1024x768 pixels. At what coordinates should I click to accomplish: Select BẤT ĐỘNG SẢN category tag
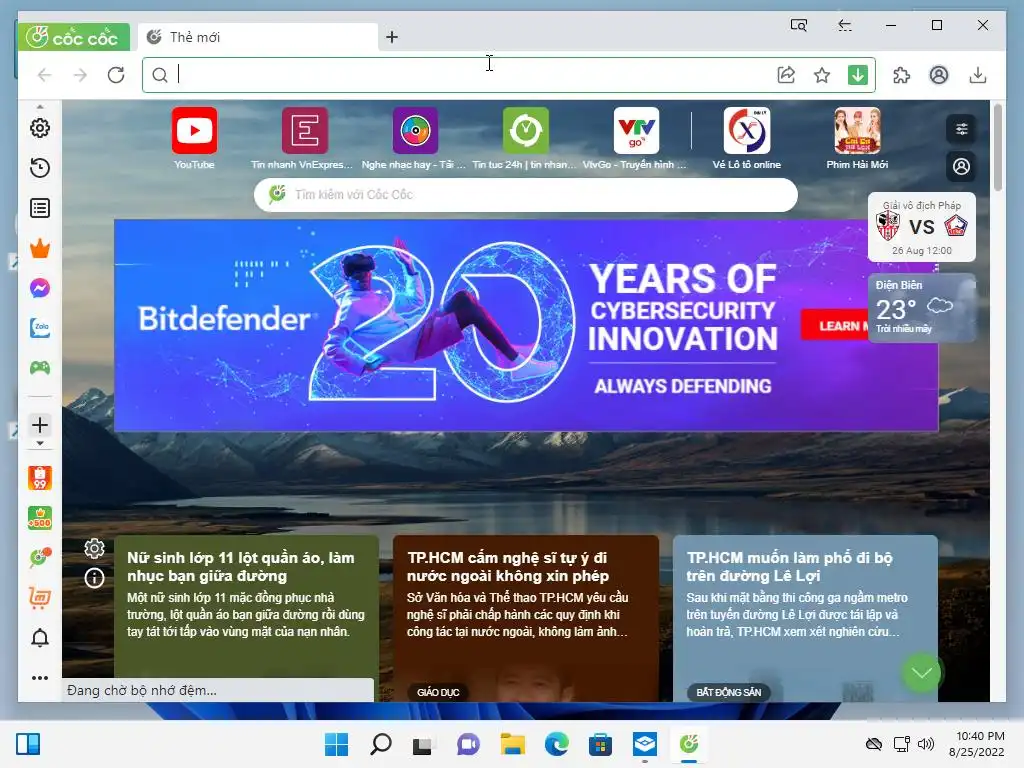728,692
